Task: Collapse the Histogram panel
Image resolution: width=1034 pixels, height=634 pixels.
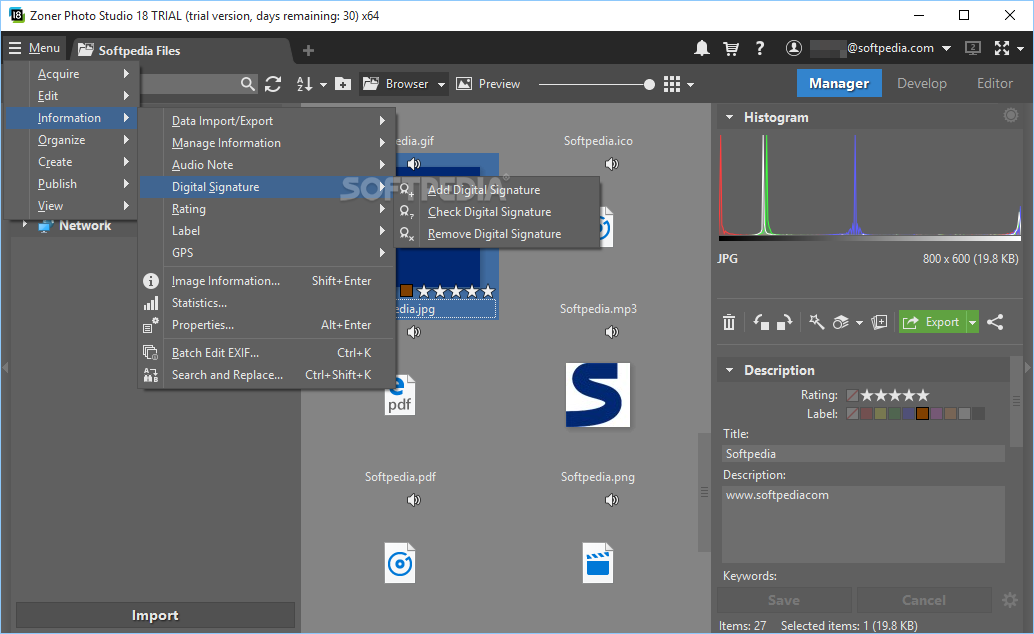Action: pos(729,117)
